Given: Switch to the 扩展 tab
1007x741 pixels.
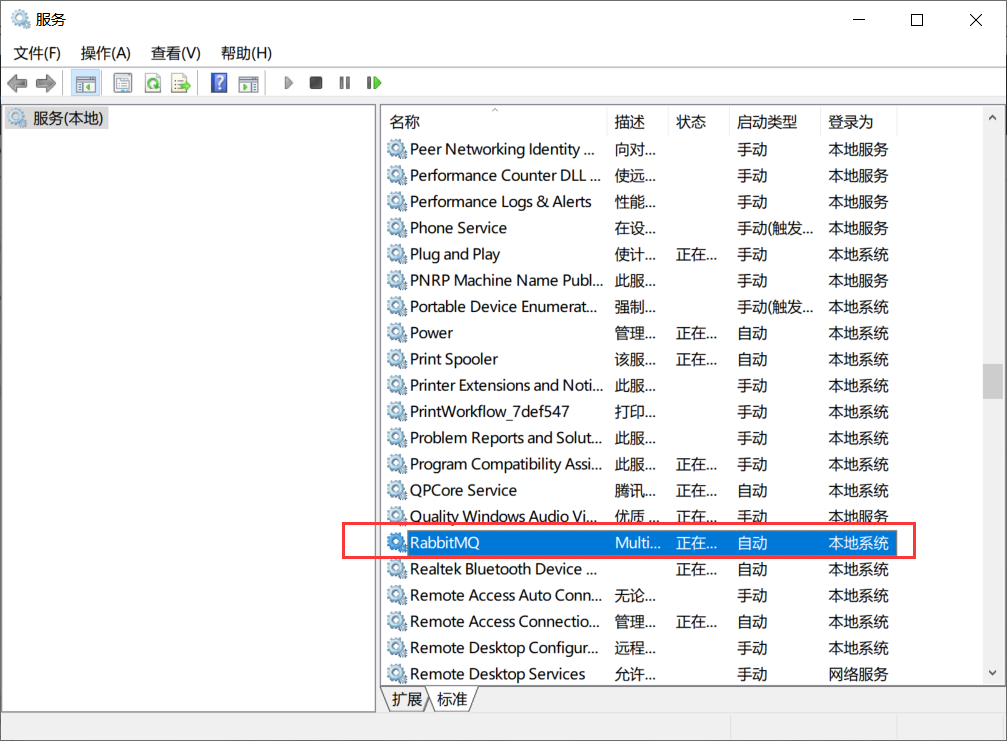Looking at the screenshot, I should coord(407,699).
